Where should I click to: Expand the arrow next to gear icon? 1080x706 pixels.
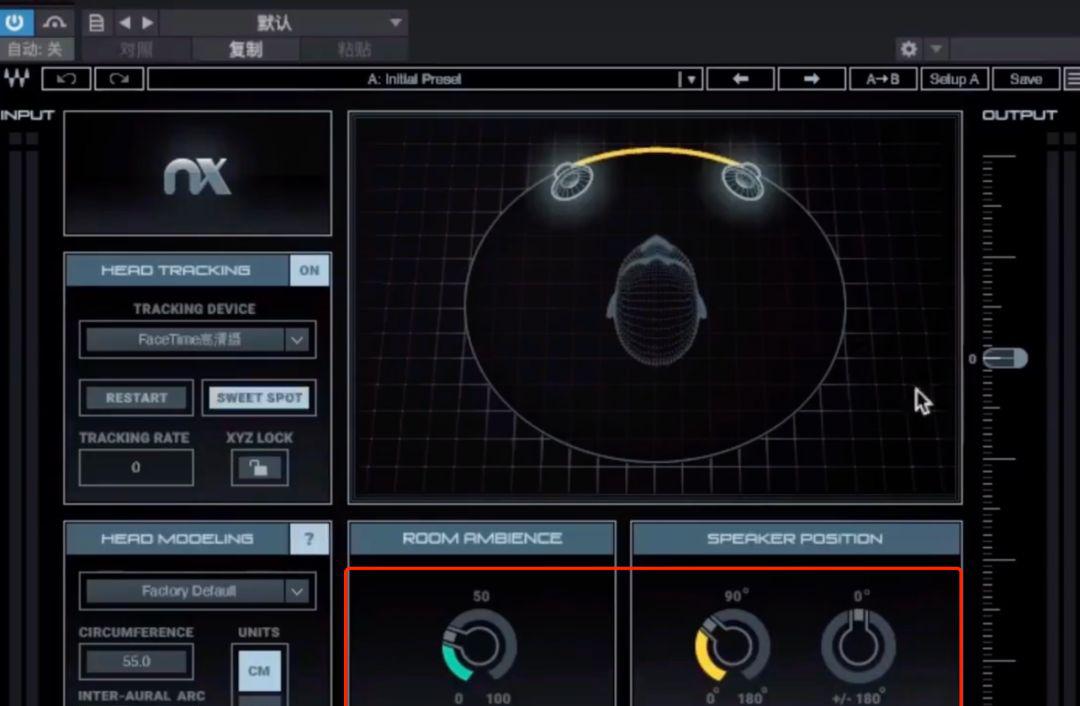(935, 49)
